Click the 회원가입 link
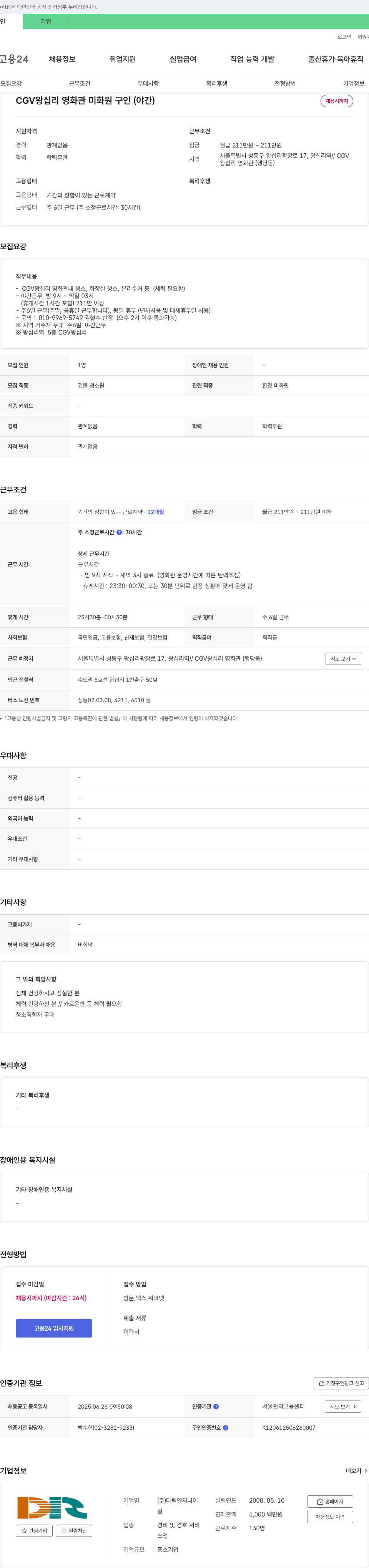 (363, 37)
